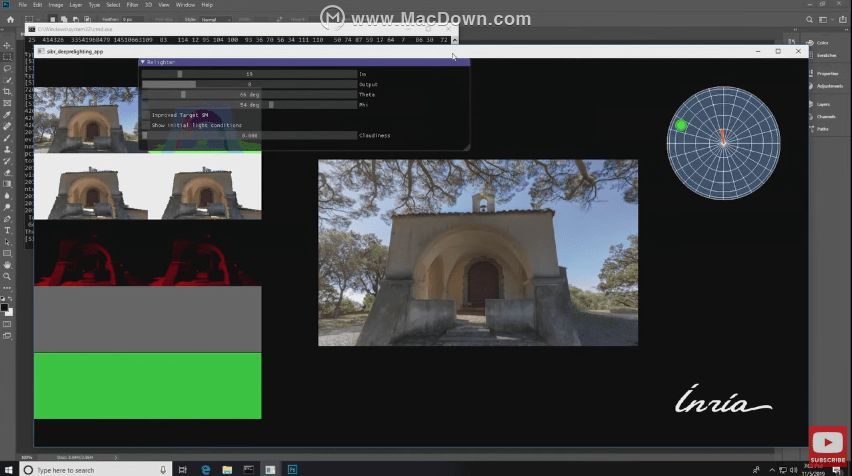Open Microsoft Edge from taskbar
Screen dimensions: 852x476
tap(205, 469)
